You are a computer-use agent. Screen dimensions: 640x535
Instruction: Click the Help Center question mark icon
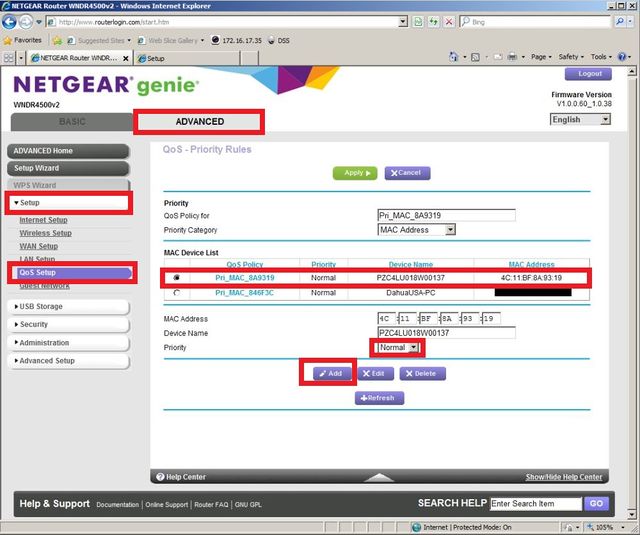click(x=160, y=477)
